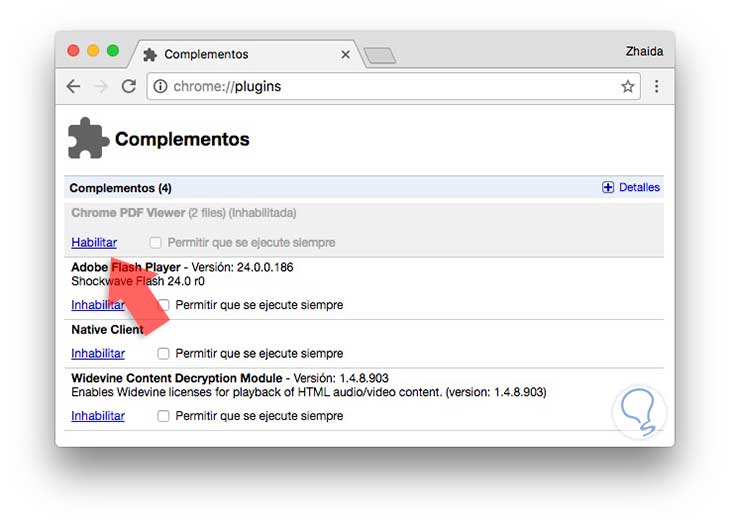Click the Detalles link
Image resolution: width=730 pixels, height=526 pixels.
639,187
